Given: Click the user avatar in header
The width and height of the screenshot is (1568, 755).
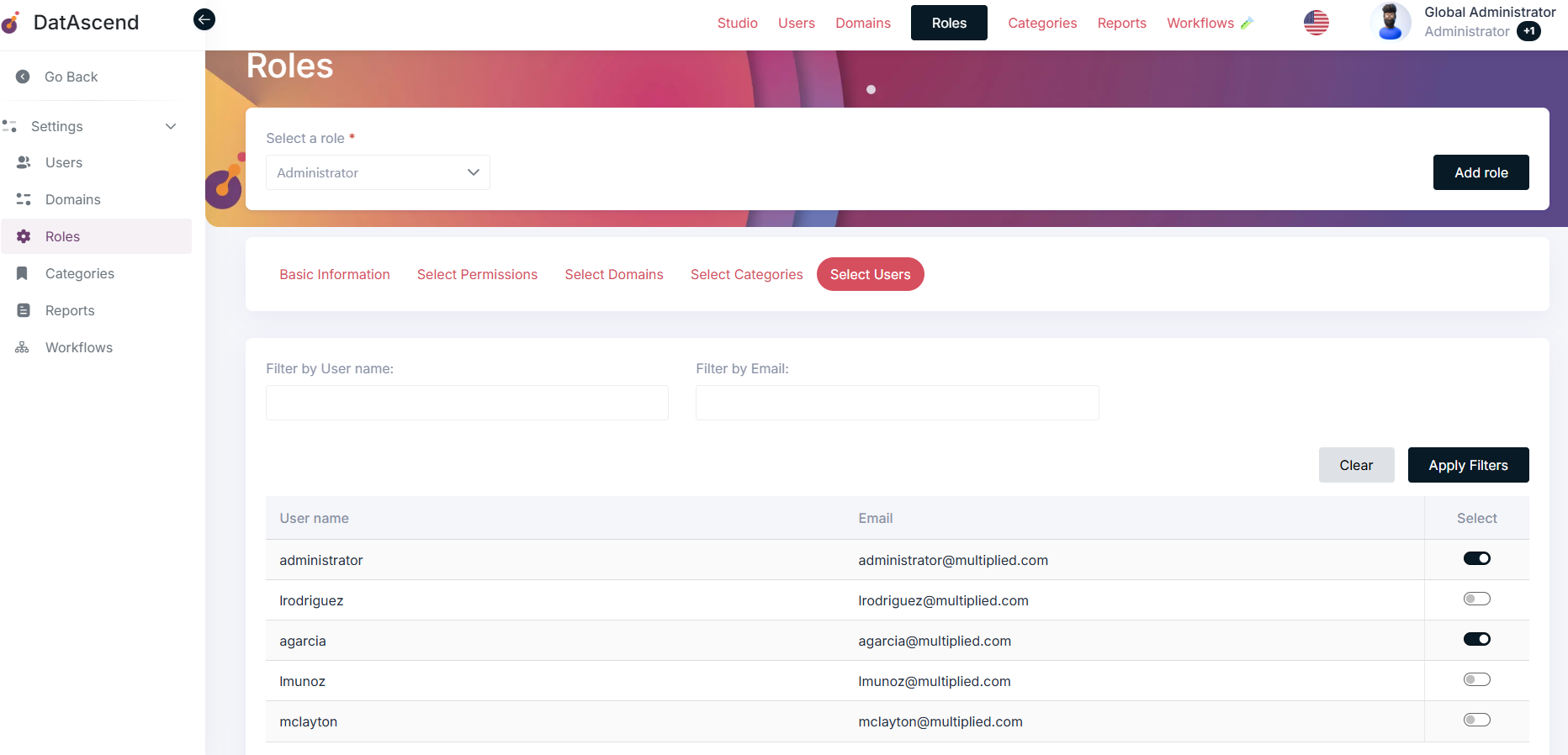Looking at the screenshot, I should coord(1390,23).
